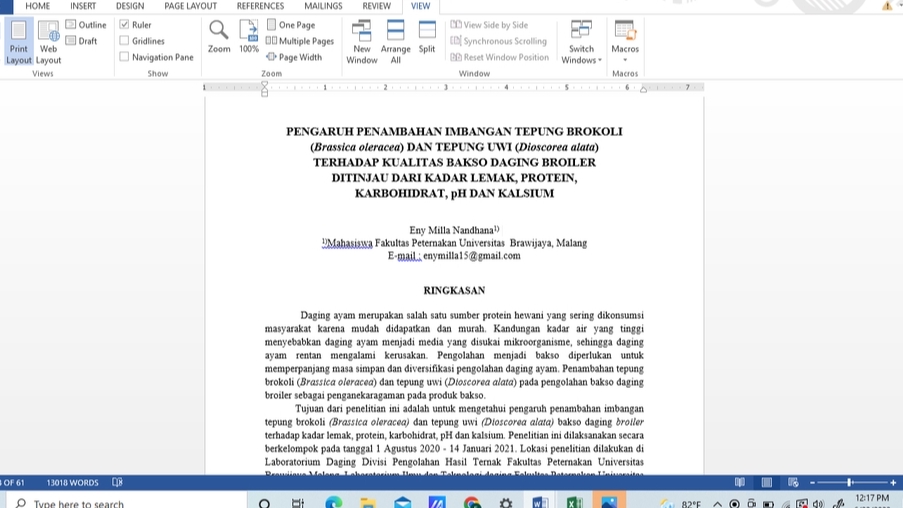This screenshot has height=508, width=903.
Task: Select Multiple Pages zoom
Action: pos(300,41)
